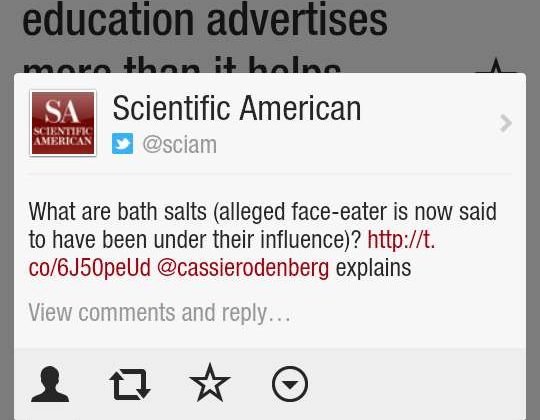Open the red SA avatar image

[63, 123]
